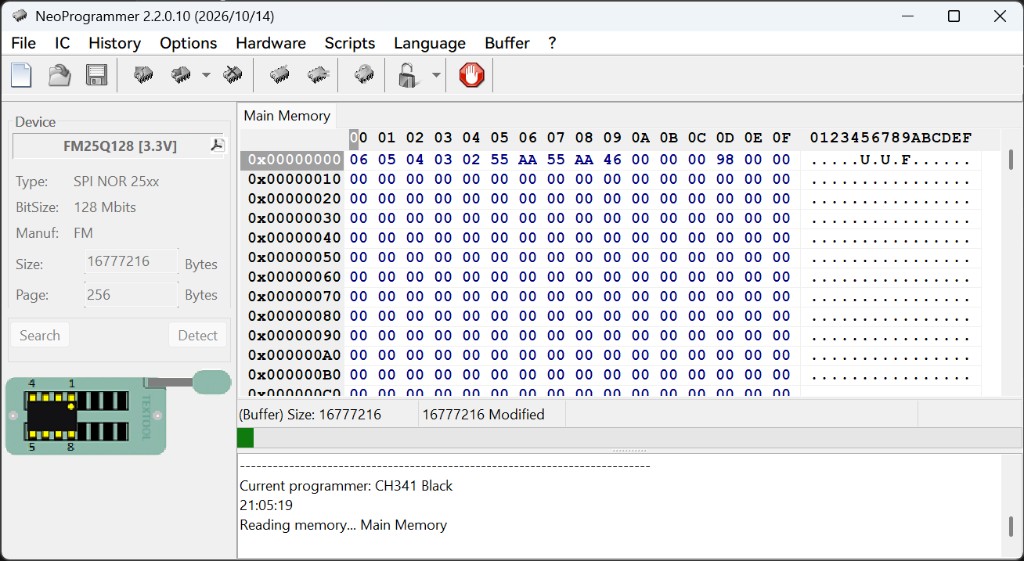Click the ASCII header 0123456789ABCDEF
Screen dimensions: 1024x561
891,138
